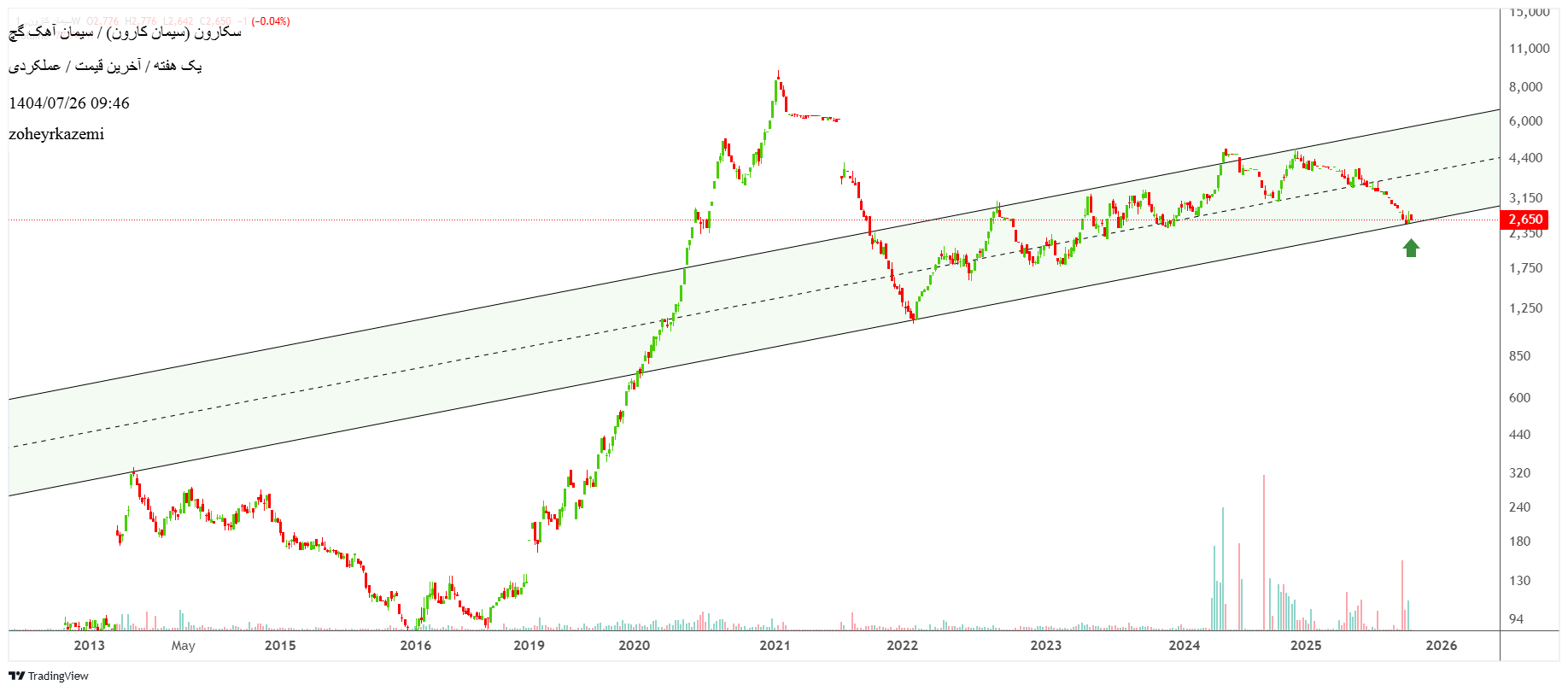Click the 2016 label on time axis
The image size is (1568, 691).
click(416, 645)
